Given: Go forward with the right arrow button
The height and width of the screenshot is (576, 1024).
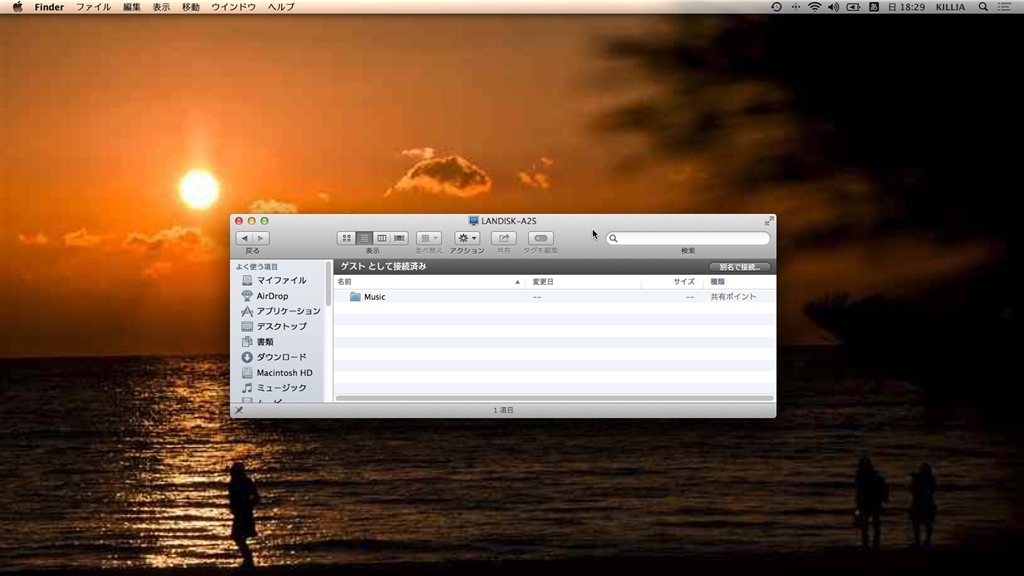Looking at the screenshot, I should pyautogui.click(x=261, y=238).
